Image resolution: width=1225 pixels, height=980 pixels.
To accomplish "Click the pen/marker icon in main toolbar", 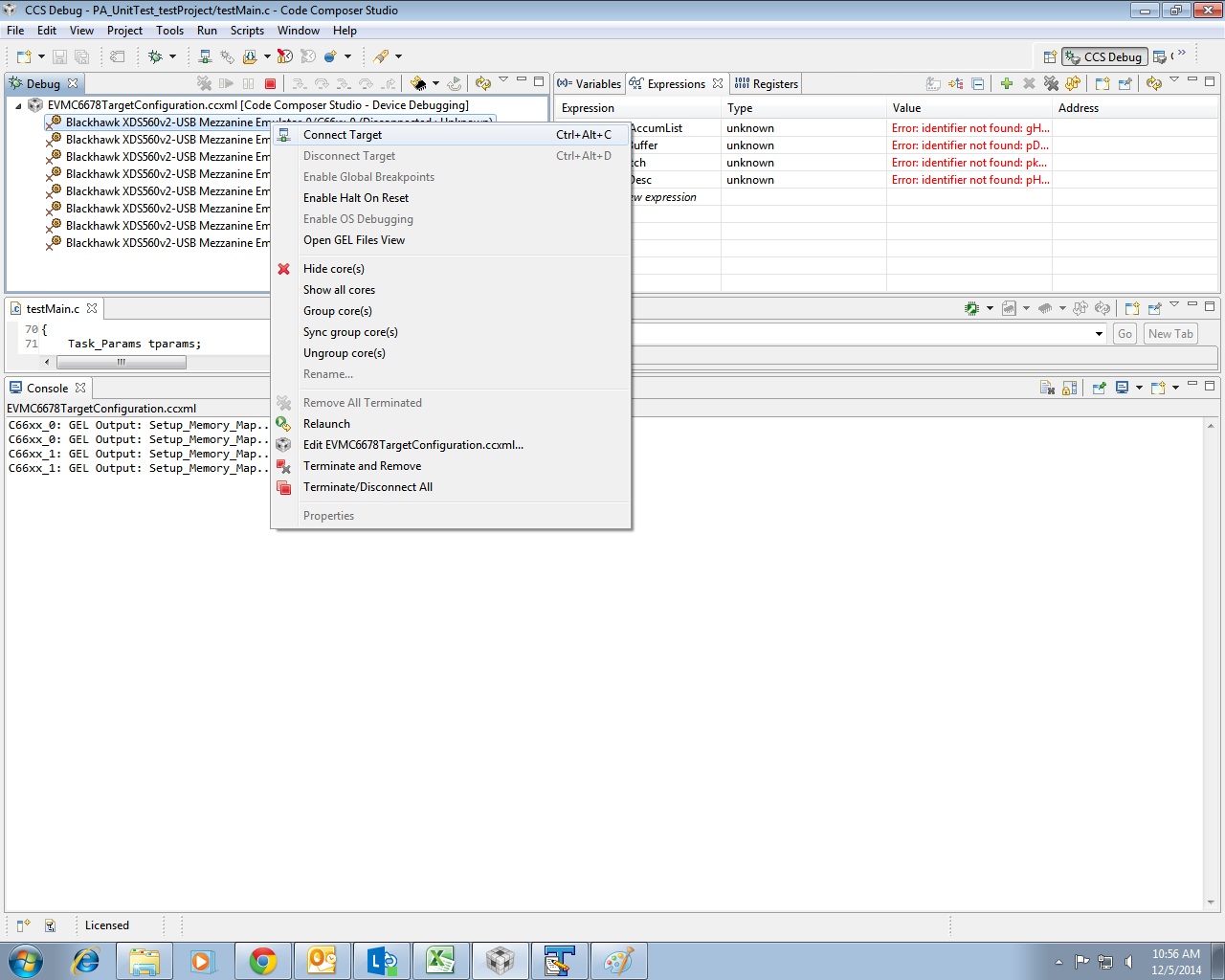I will point(381,56).
